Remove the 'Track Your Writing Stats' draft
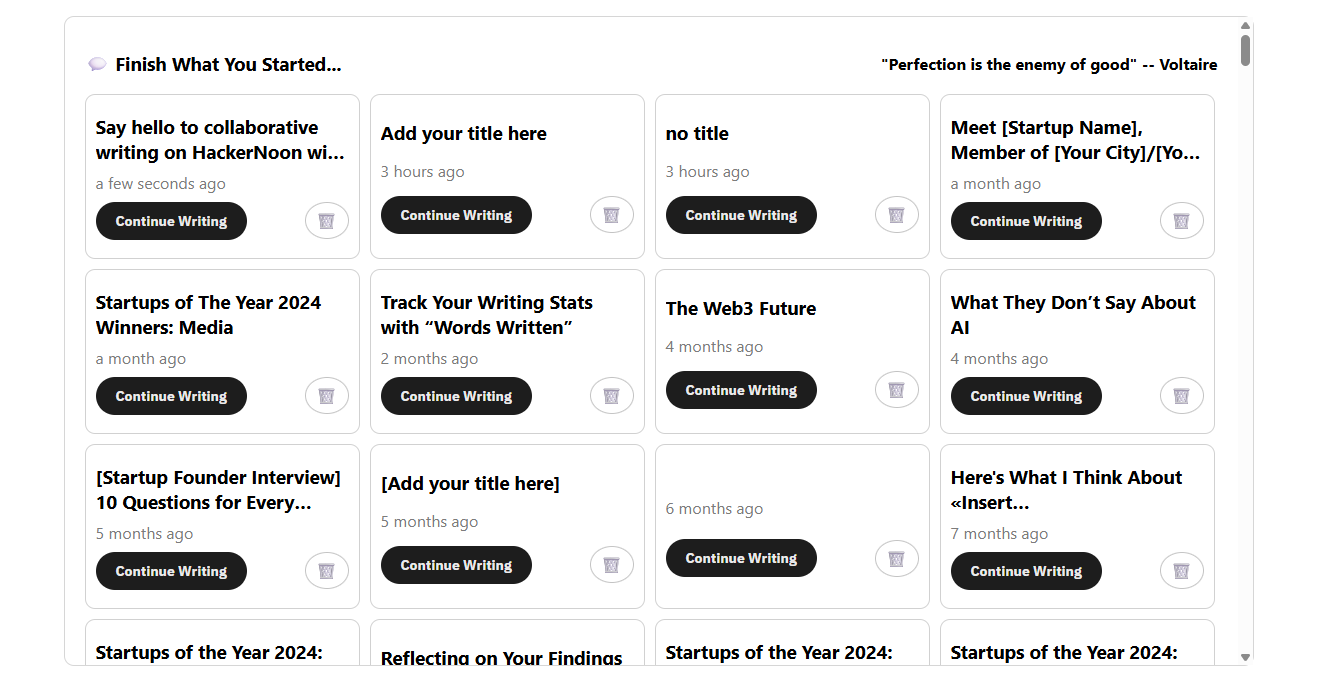The image size is (1338, 678). [612, 396]
